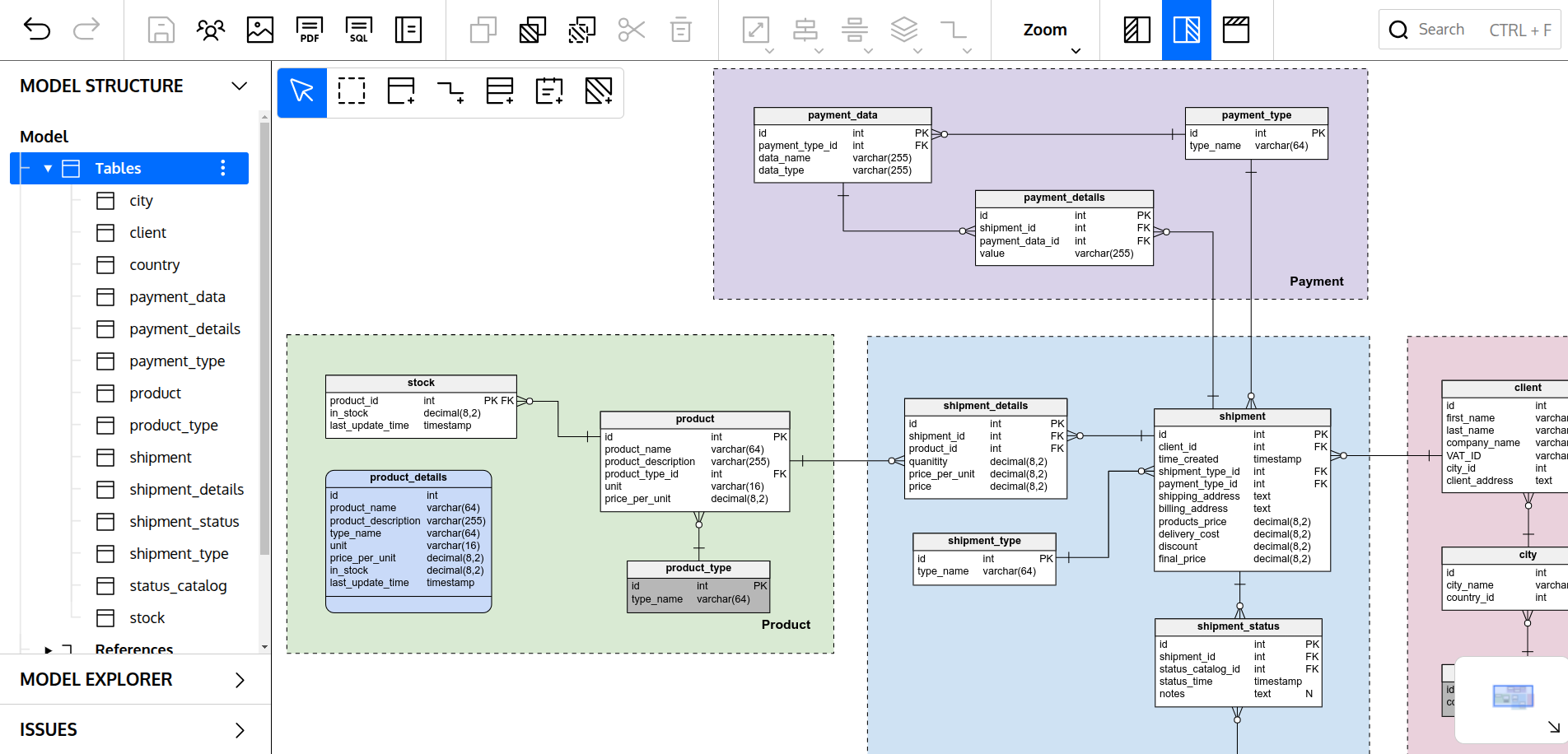
Task: Toggle the left panel only layout
Action: [1137, 30]
